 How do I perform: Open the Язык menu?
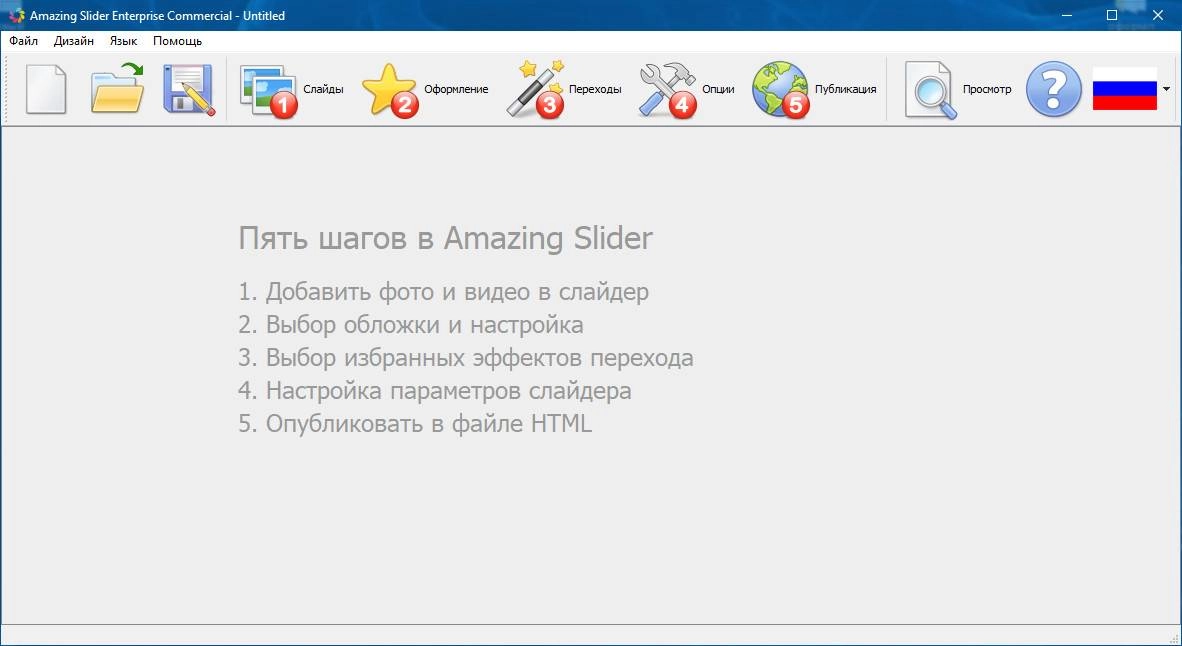coord(124,41)
